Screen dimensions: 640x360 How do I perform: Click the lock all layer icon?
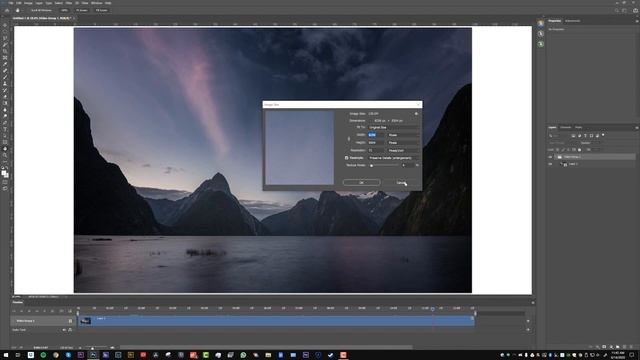pyautogui.click(x=580, y=150)
